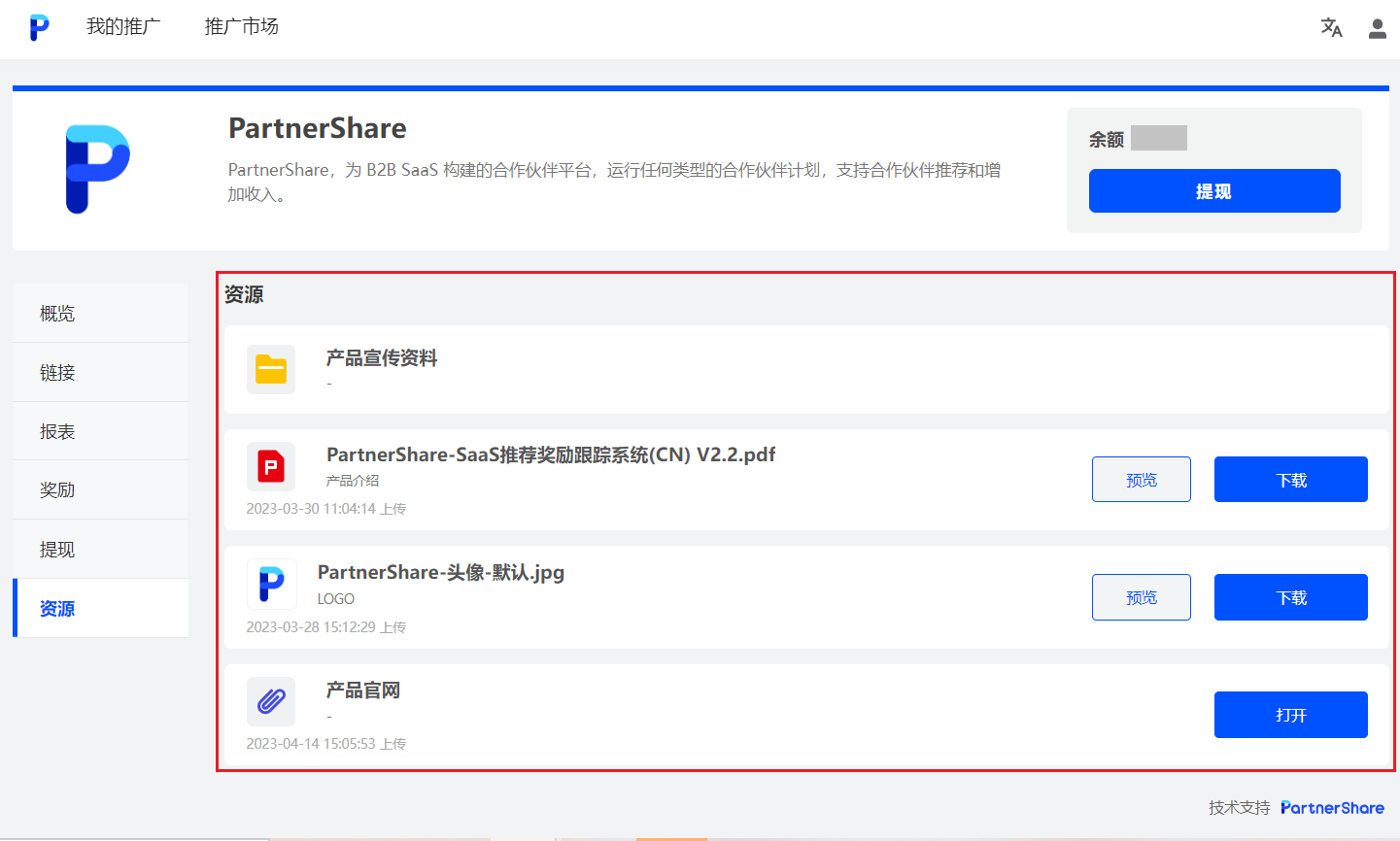Screen dimensions: 1400x841
Task: Download the PartnerShare-头像-默认.jpg image
Action: click(x=1291, y=597)
